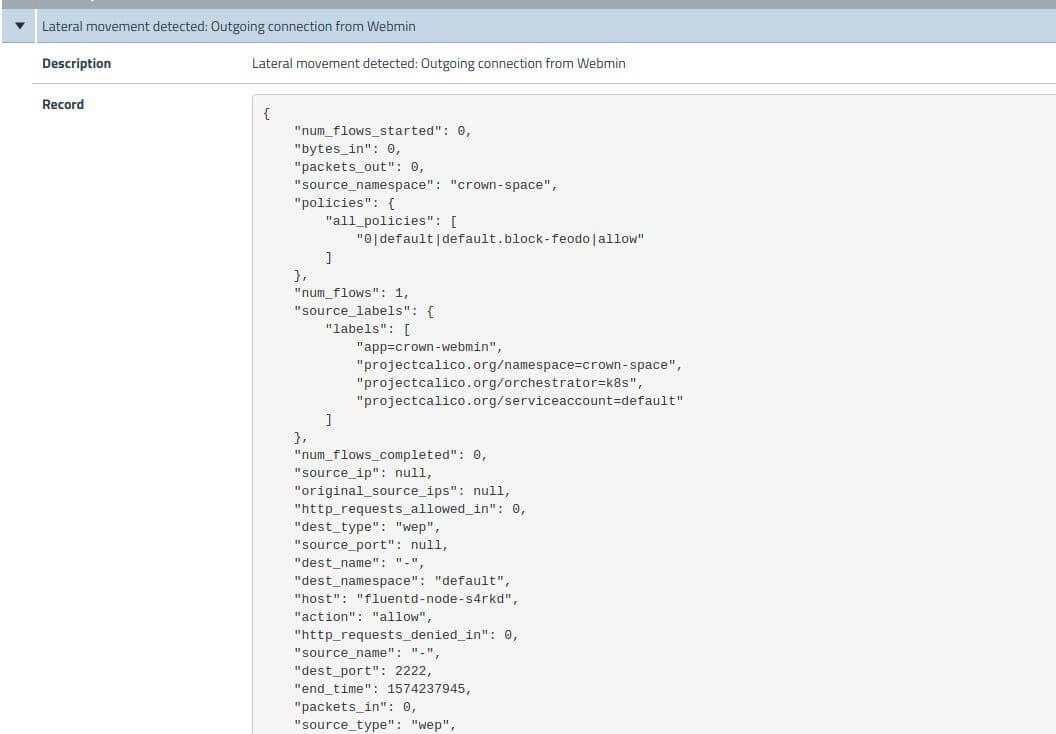1056x734 pixels.
Task: Click the projectcalico.org/namespace=crown-space label
Action: tap(519, 365)
